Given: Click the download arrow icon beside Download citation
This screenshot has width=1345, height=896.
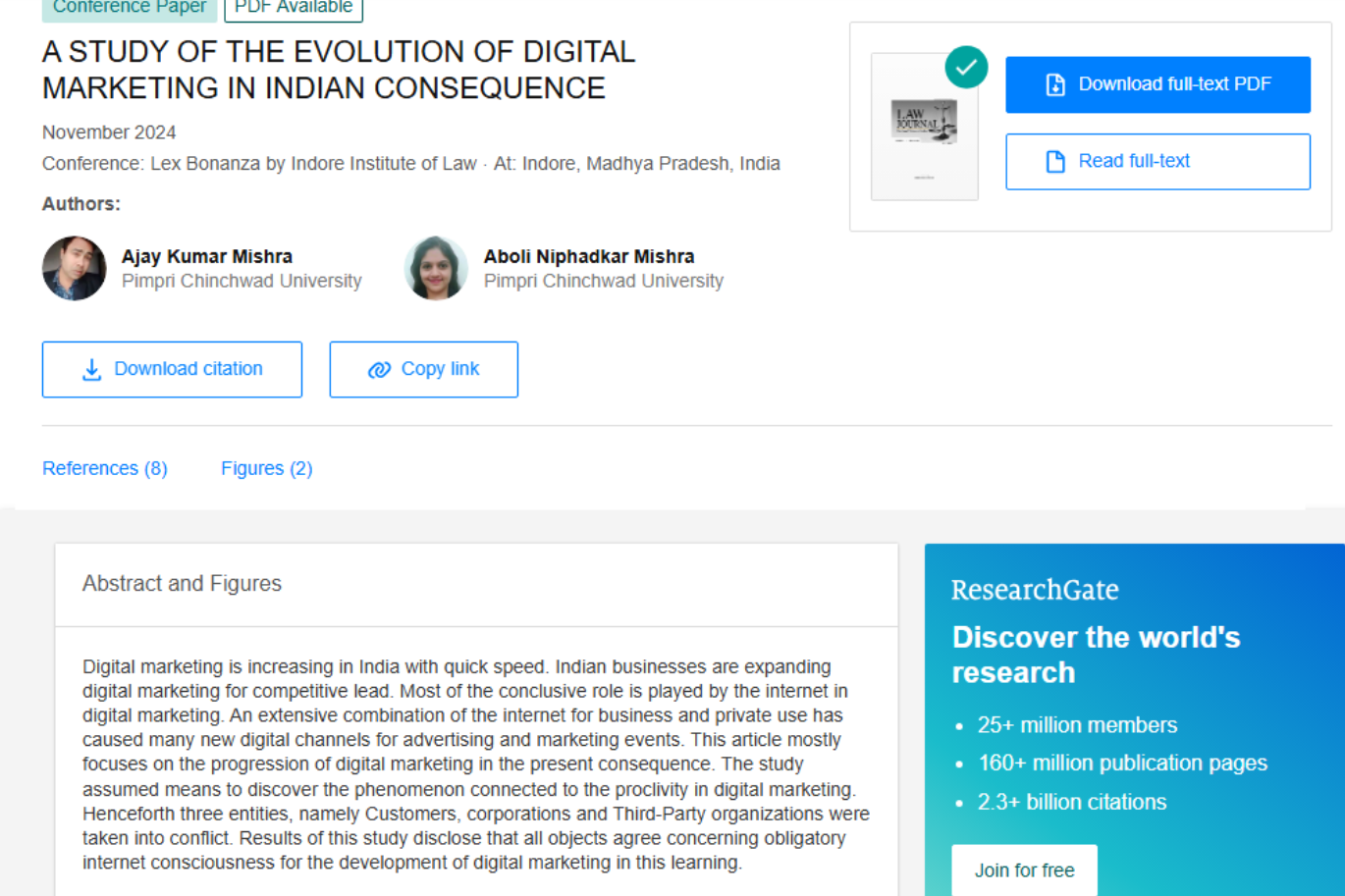Looking at the screenshot, I should (92, 369).
